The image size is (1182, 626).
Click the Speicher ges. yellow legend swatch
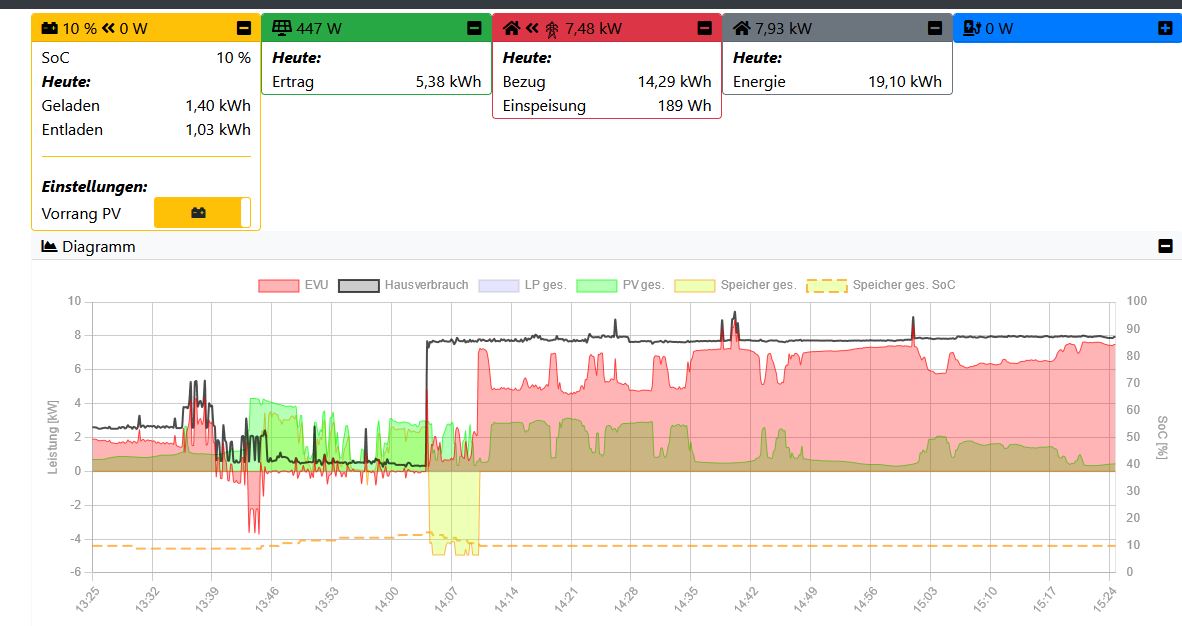[x=695, y=285]
